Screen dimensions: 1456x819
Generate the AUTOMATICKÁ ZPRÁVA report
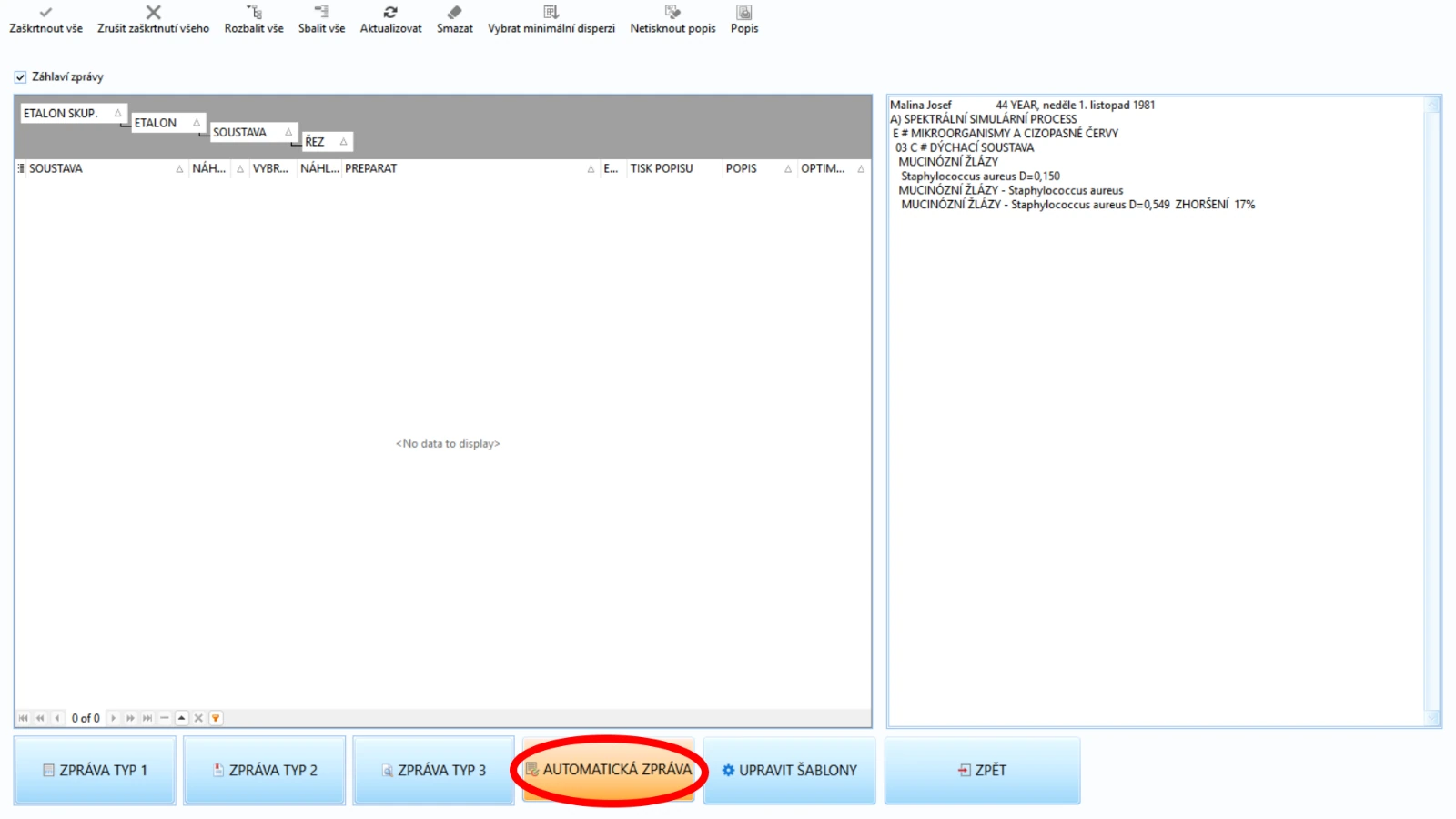[609, 770]
